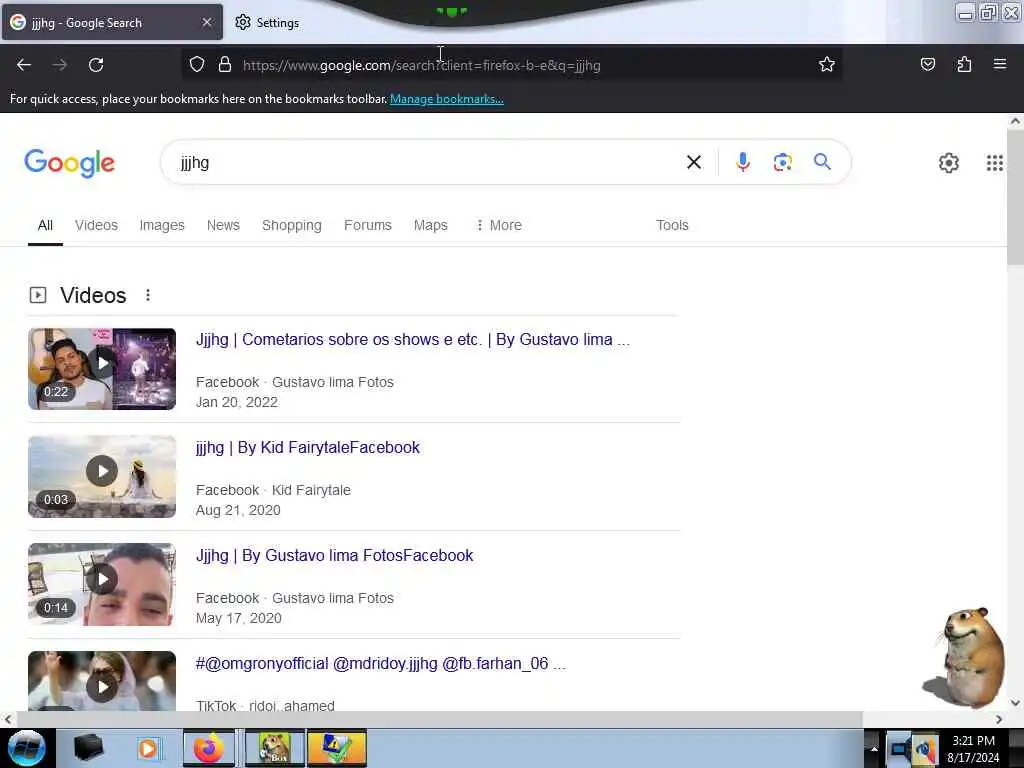Bookmark this page with the star

pos(827,64)
